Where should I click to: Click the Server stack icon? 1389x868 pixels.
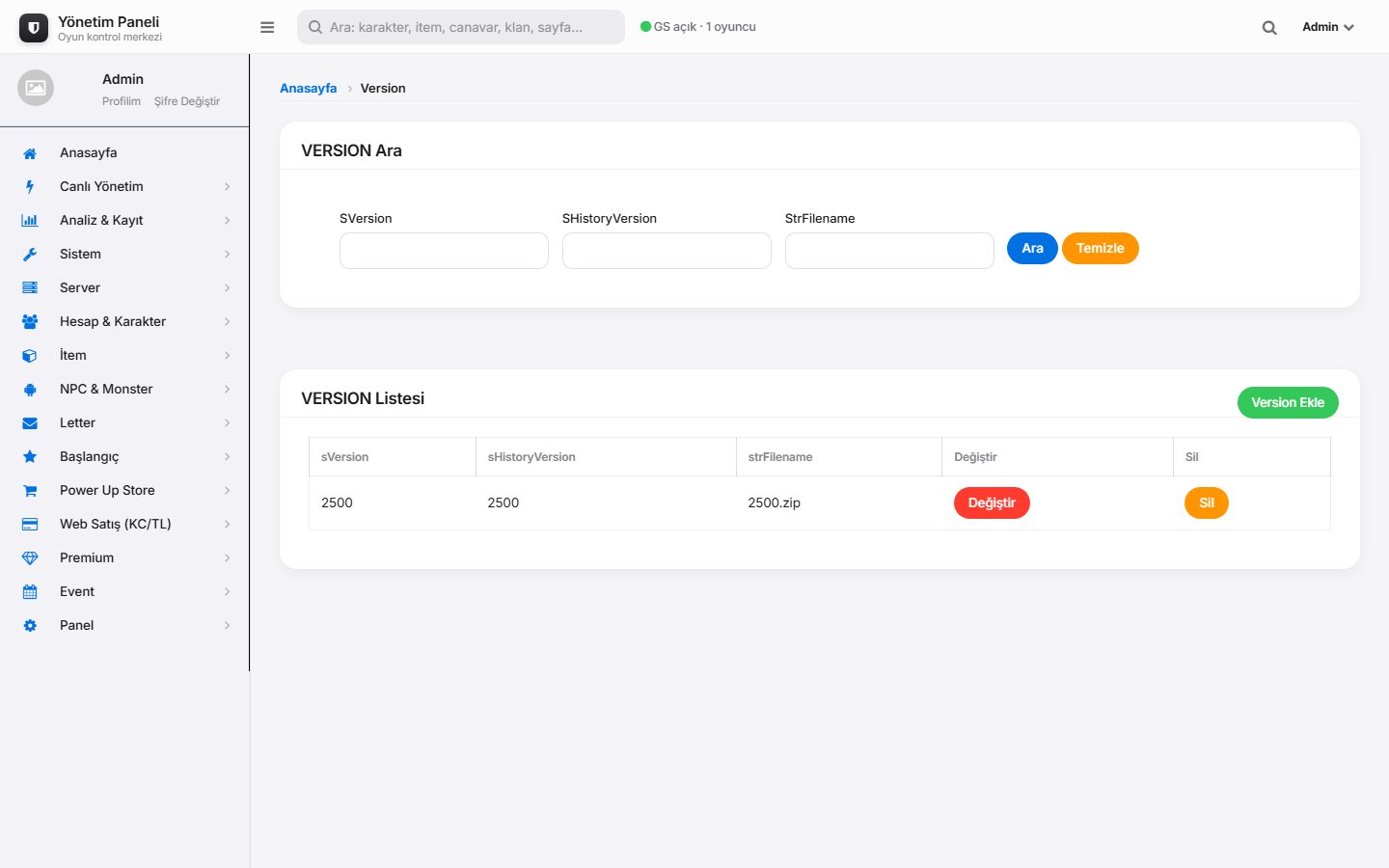(30, 288)
